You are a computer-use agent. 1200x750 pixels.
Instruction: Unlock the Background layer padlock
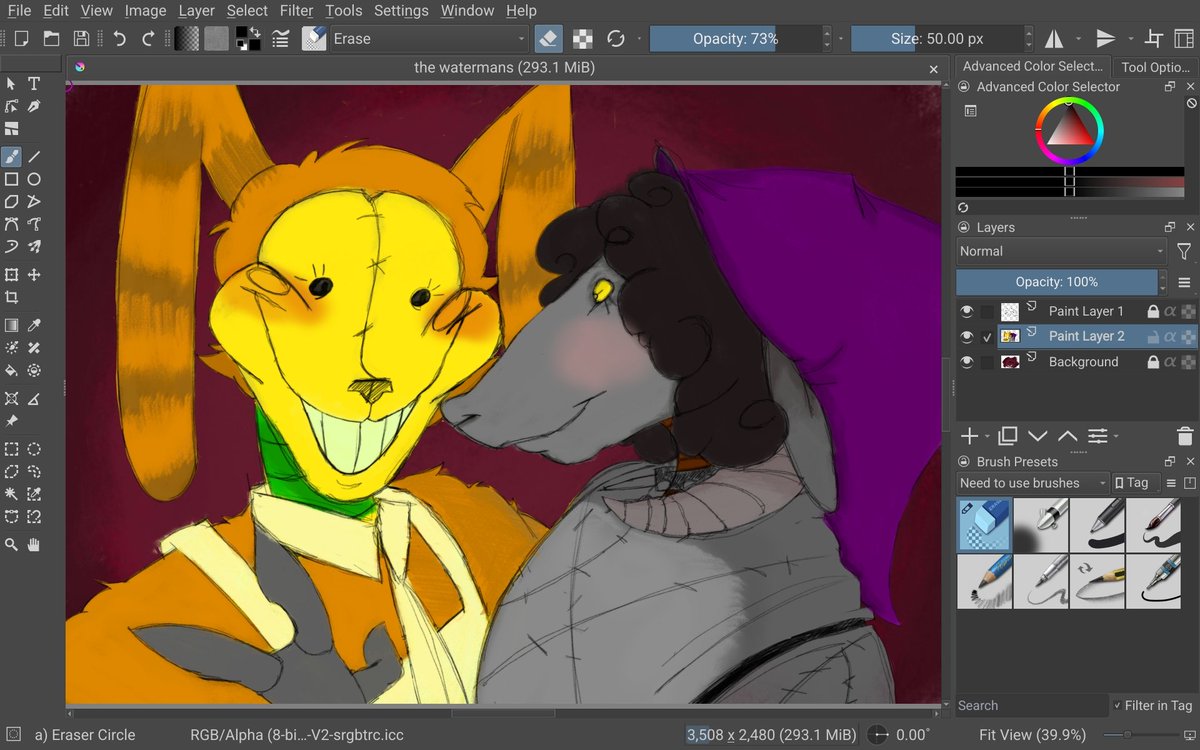1153,362
